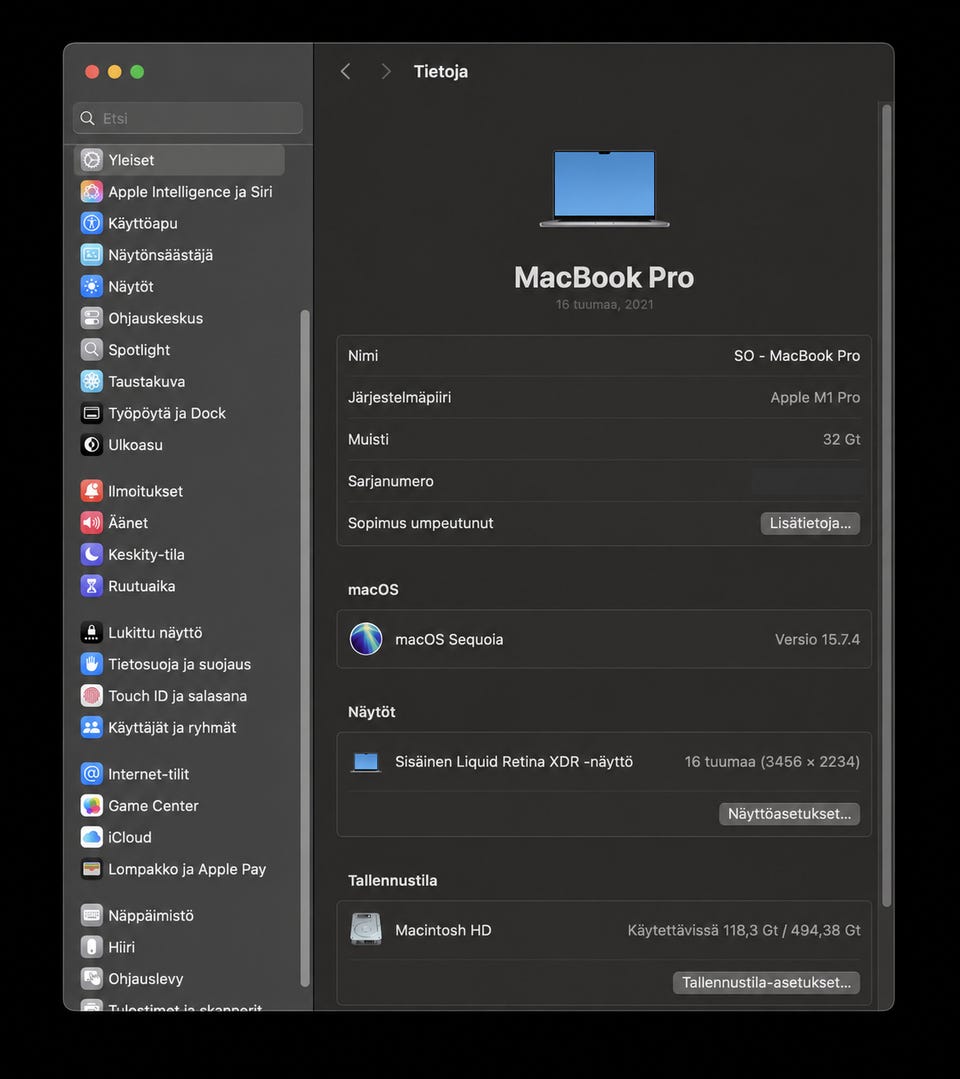Open Tallennustila-asetukset… button
The image size is (960, 1079).
tap(767, 983)
